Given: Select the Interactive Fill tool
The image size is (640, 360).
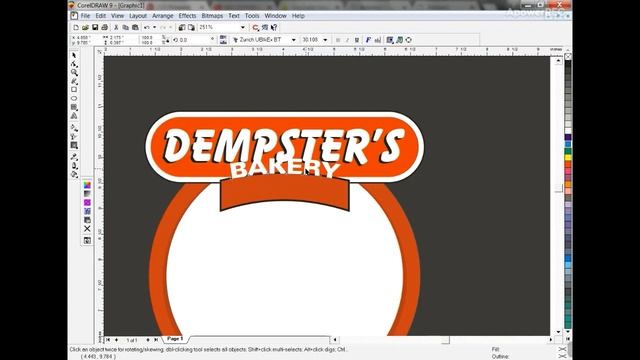Looking at the screenshot, I should pos(74,127).
